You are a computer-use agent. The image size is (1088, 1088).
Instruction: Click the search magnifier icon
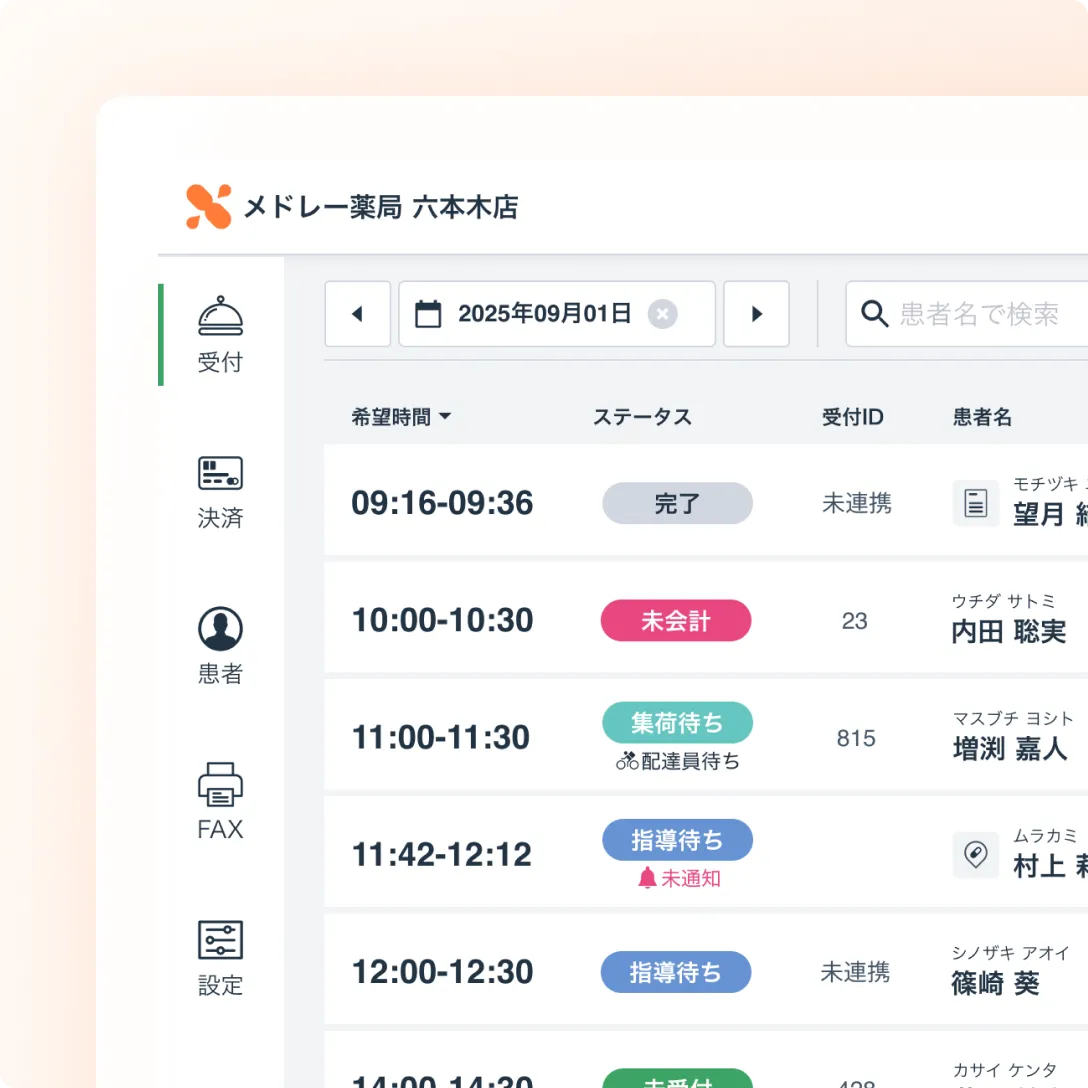[x=875, y=313]
